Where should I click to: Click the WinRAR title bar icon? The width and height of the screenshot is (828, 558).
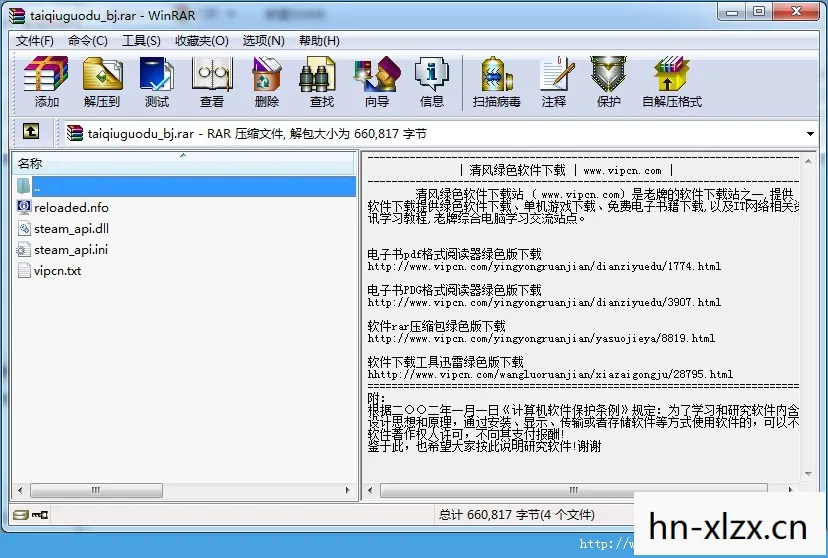pyautogui.click(x=17, y=15)
